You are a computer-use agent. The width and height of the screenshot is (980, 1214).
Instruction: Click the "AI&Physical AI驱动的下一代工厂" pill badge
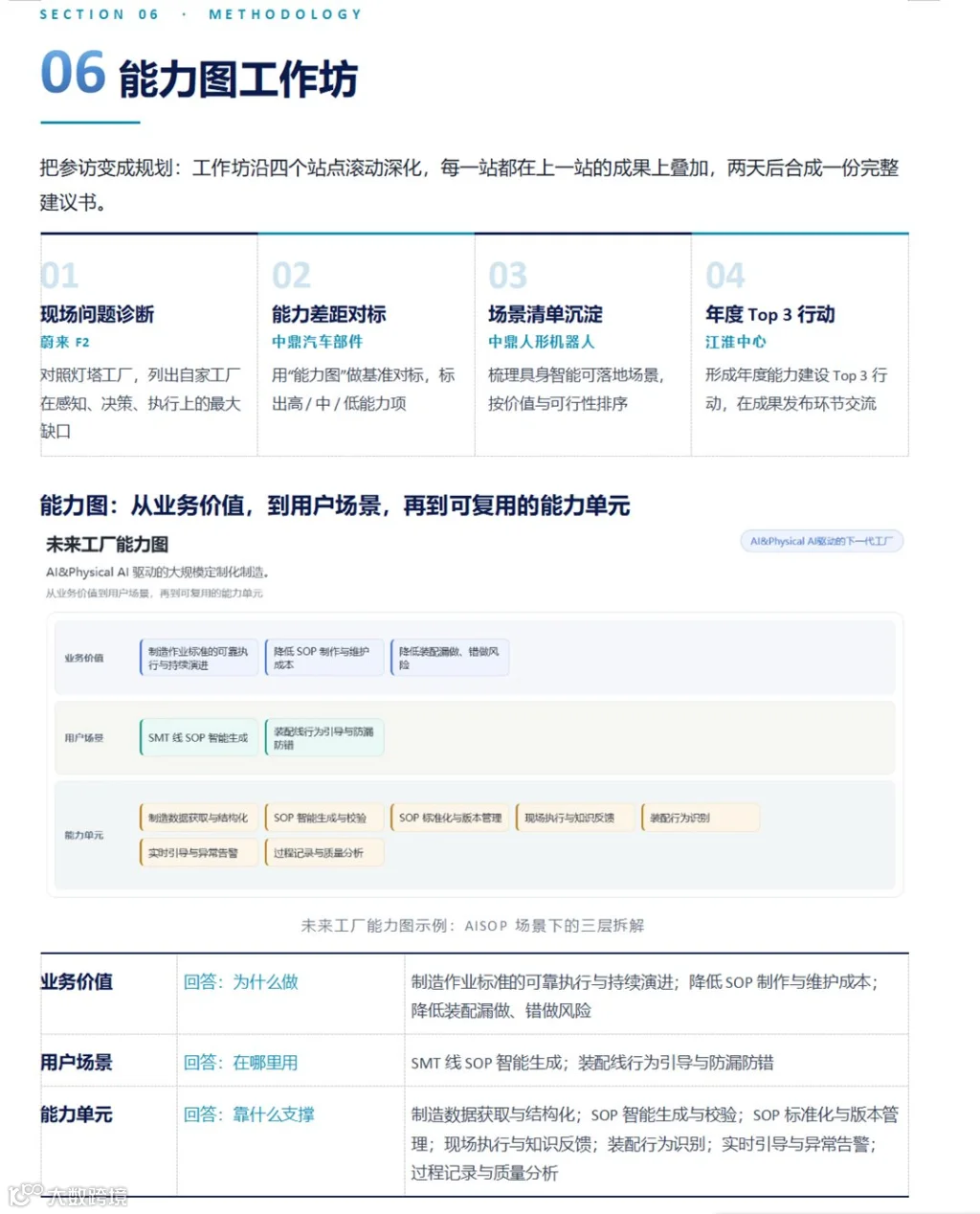point(821,541)
